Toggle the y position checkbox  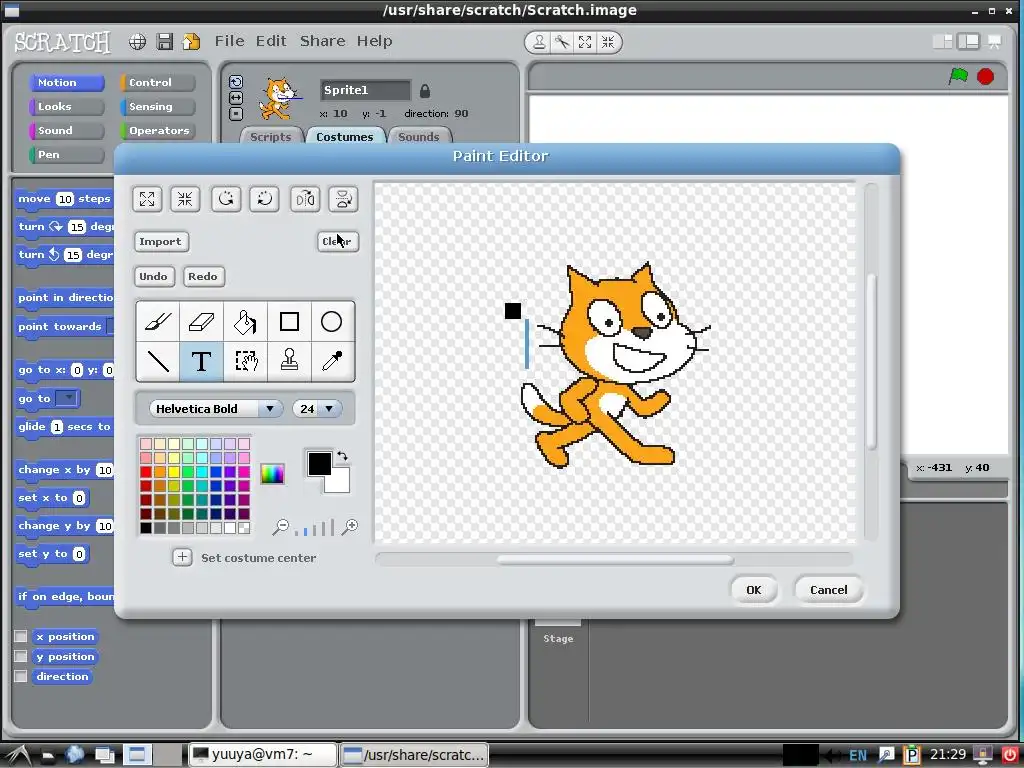(x=21, y=656)
